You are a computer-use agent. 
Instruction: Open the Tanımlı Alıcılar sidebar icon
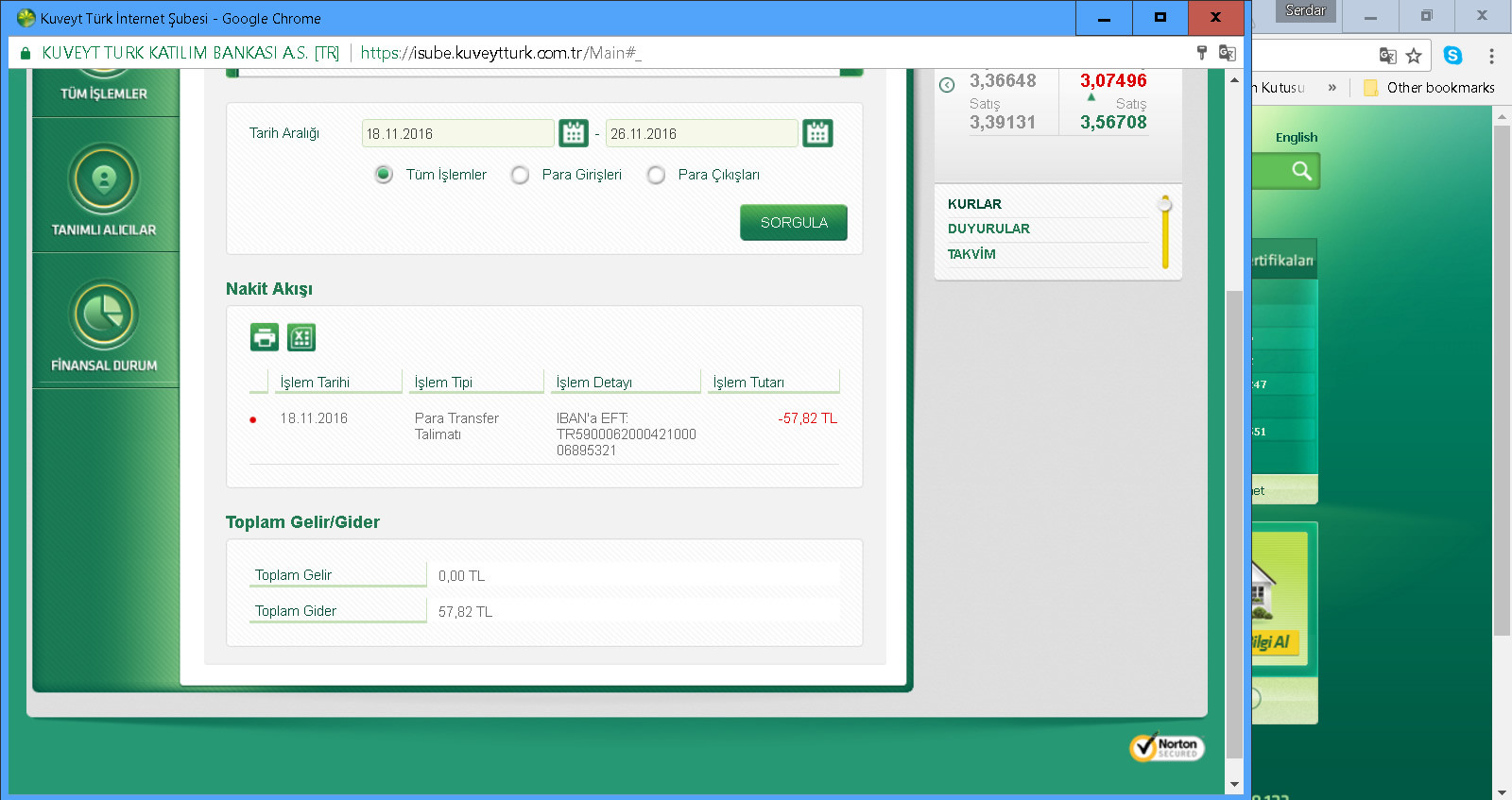point(104,179)
